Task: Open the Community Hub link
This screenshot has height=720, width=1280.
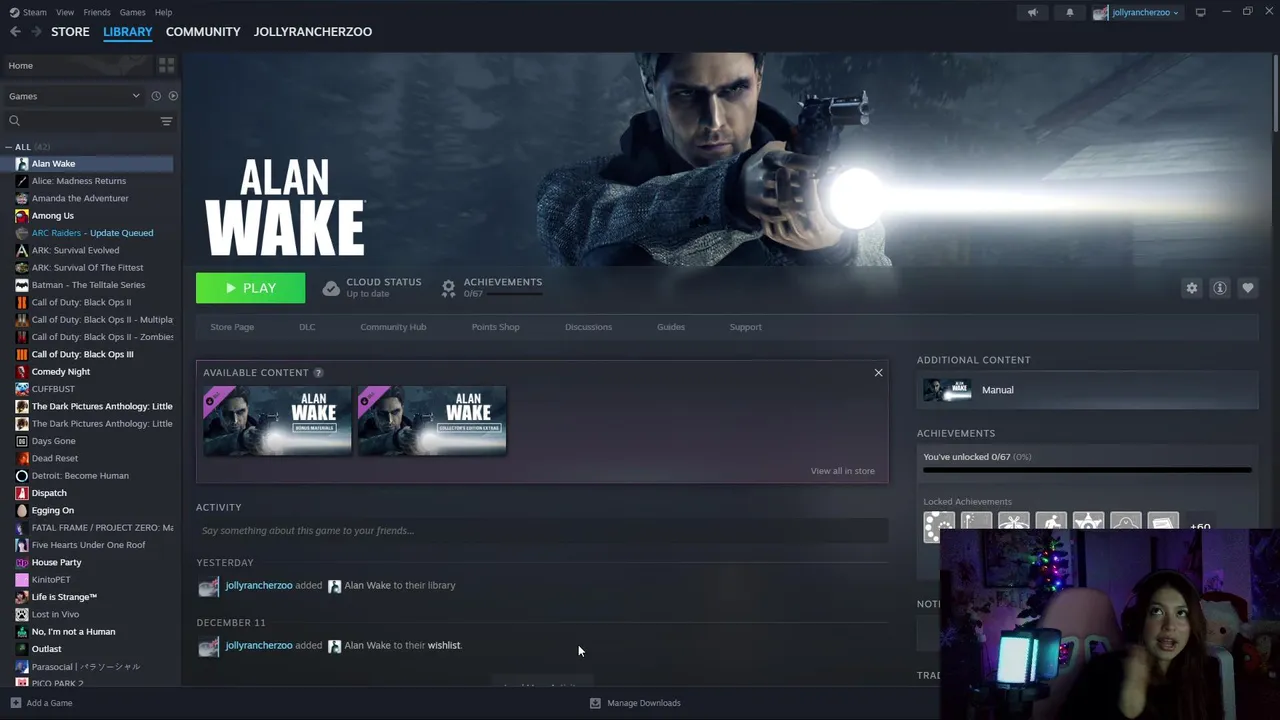Action: (x=393, y=327)
